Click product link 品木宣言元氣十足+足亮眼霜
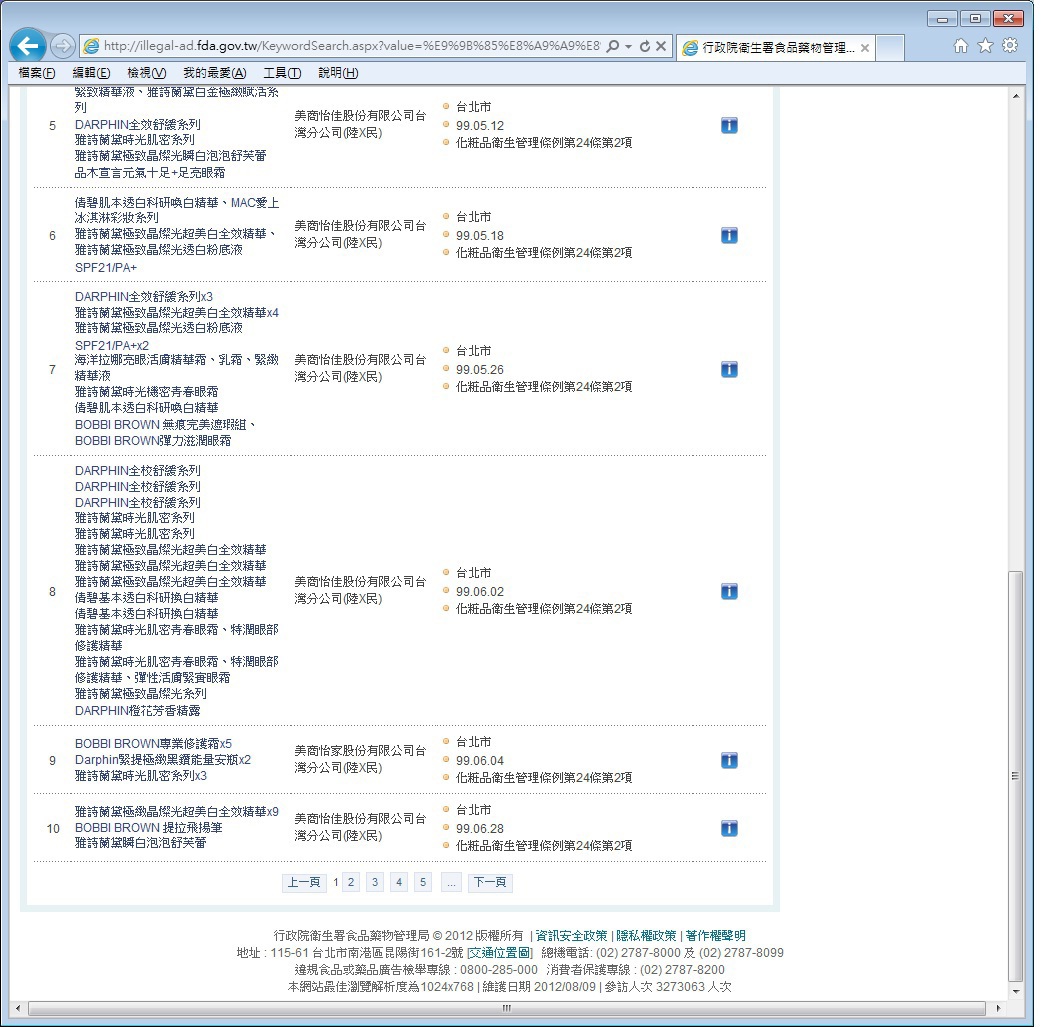The width and height of the screenshot is (1054, 1027). [x=150, y=173]
